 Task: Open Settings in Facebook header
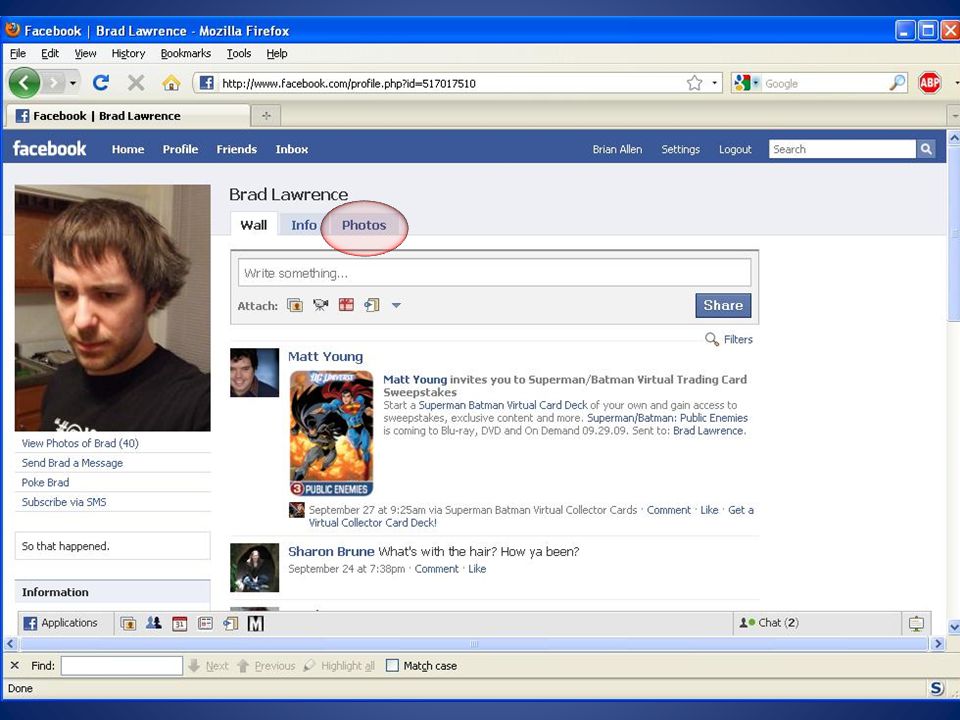pos(680,149)
